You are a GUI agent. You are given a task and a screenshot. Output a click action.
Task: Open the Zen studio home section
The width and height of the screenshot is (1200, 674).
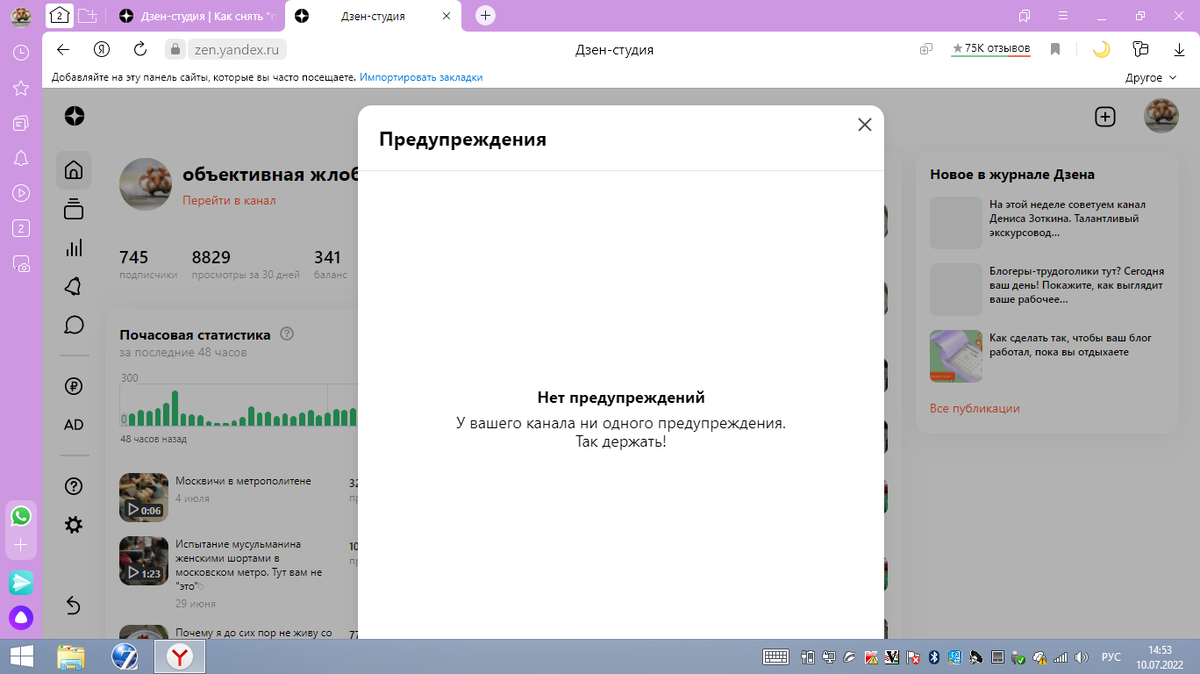tap(74, 170)
